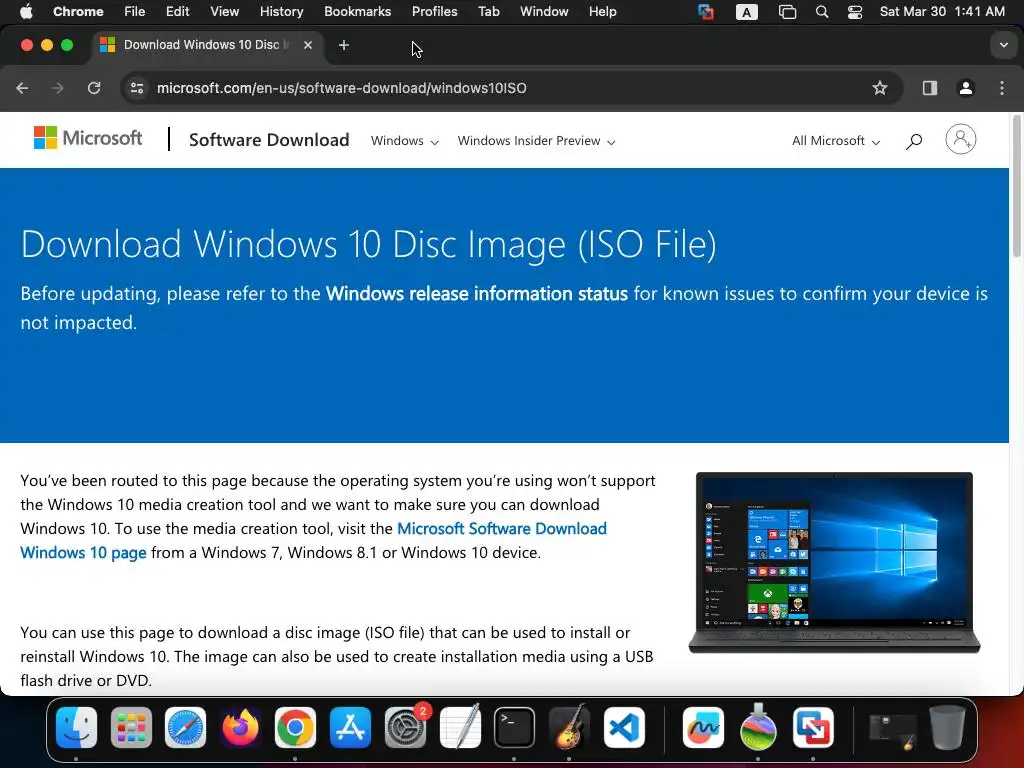Launch Safari from the Dock
This screenshot has width=1024, height=768.
tap(185, 727)
